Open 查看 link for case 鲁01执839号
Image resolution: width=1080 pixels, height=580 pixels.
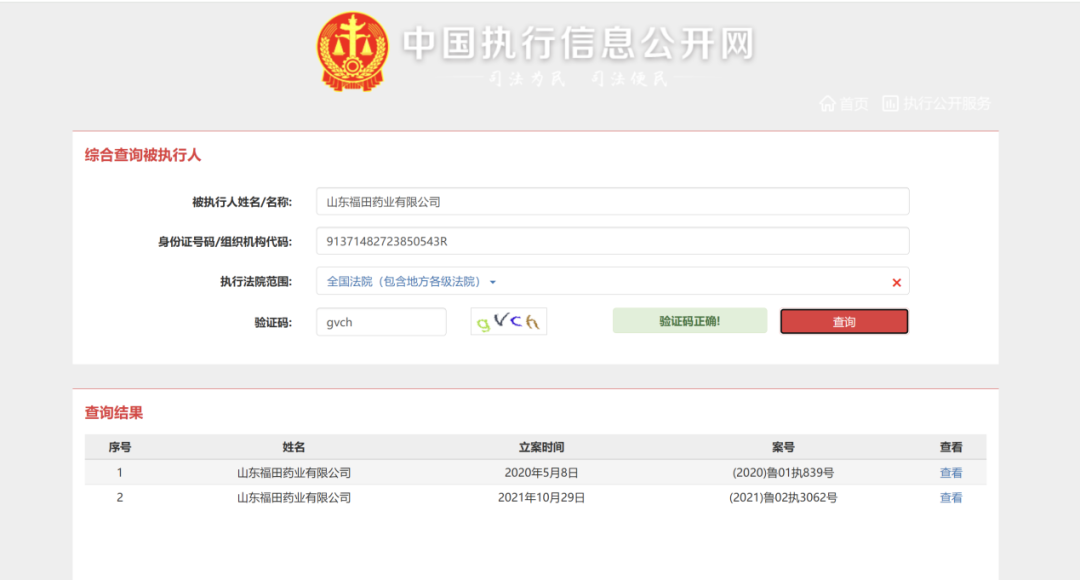(x=950, y=473)
